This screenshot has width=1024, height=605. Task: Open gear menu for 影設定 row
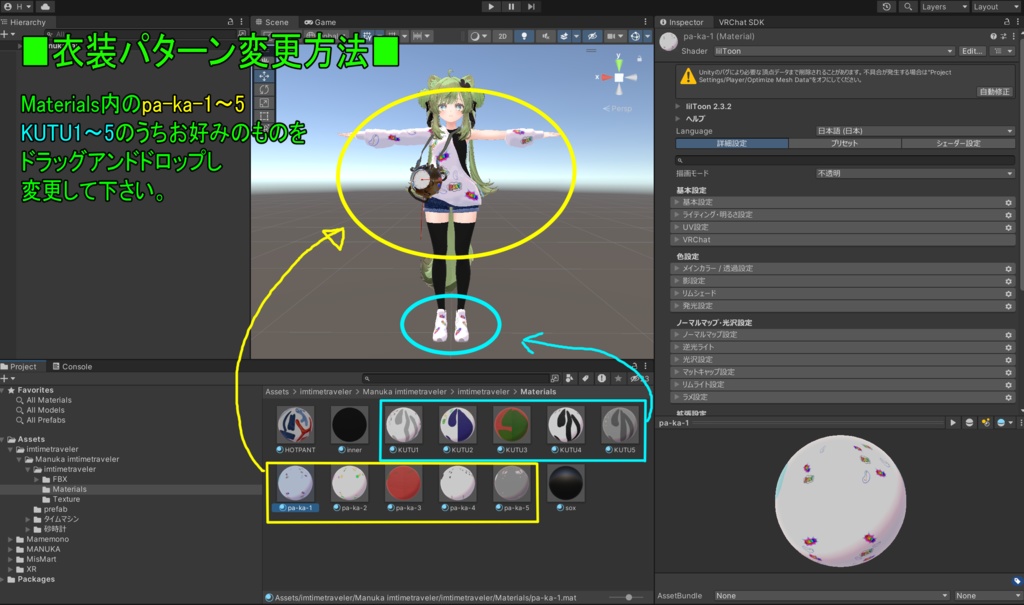[1008, 281]
